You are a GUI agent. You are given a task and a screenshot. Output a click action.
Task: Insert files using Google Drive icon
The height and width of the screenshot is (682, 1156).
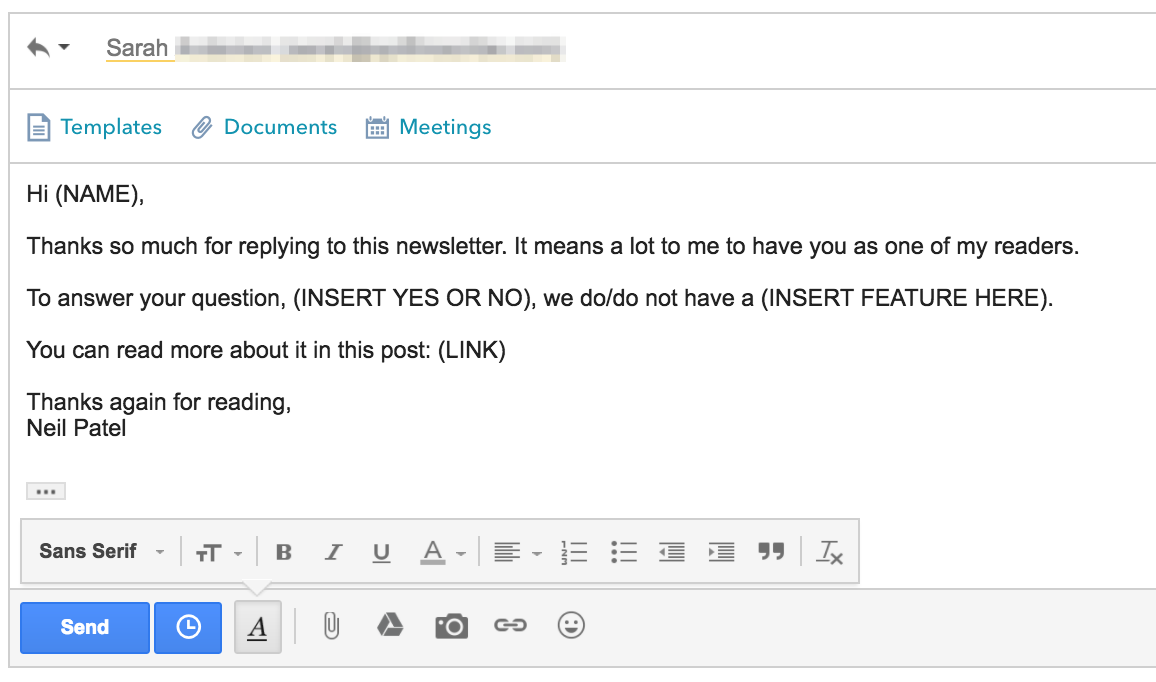[x=390, y=625]
